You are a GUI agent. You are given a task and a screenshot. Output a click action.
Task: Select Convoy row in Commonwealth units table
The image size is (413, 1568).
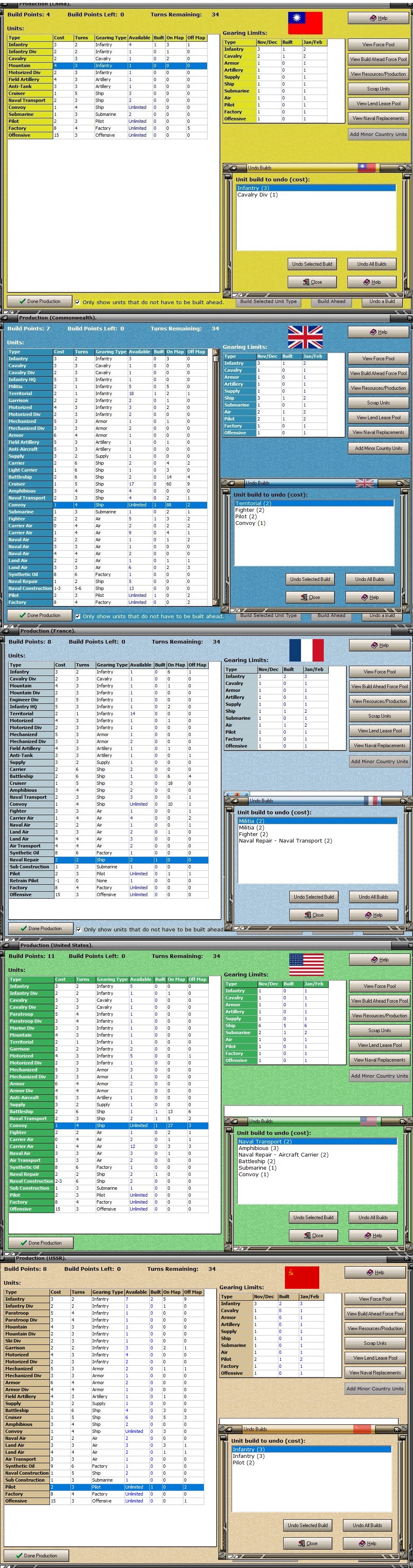tap(107, 505)
